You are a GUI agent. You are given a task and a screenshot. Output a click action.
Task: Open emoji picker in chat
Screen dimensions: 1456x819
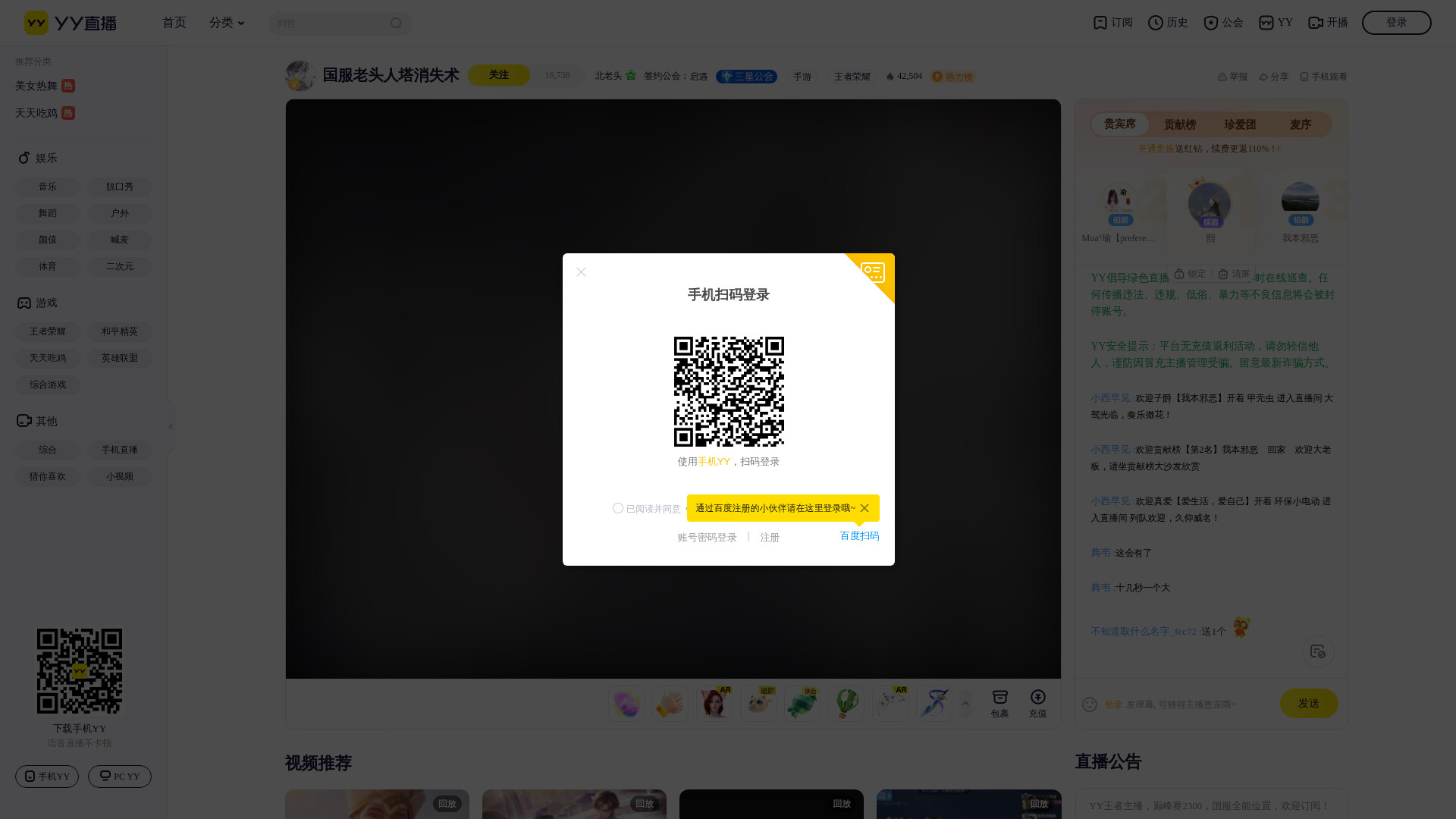(1090, 704)
